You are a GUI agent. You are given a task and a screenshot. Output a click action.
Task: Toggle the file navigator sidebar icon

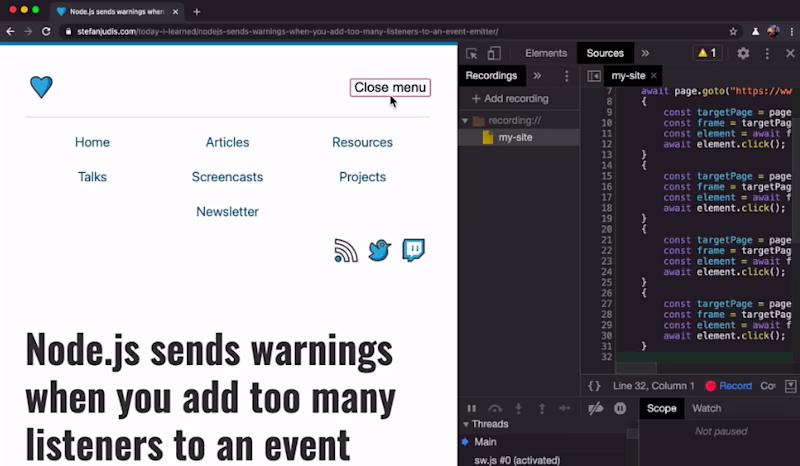click(594, 76)
